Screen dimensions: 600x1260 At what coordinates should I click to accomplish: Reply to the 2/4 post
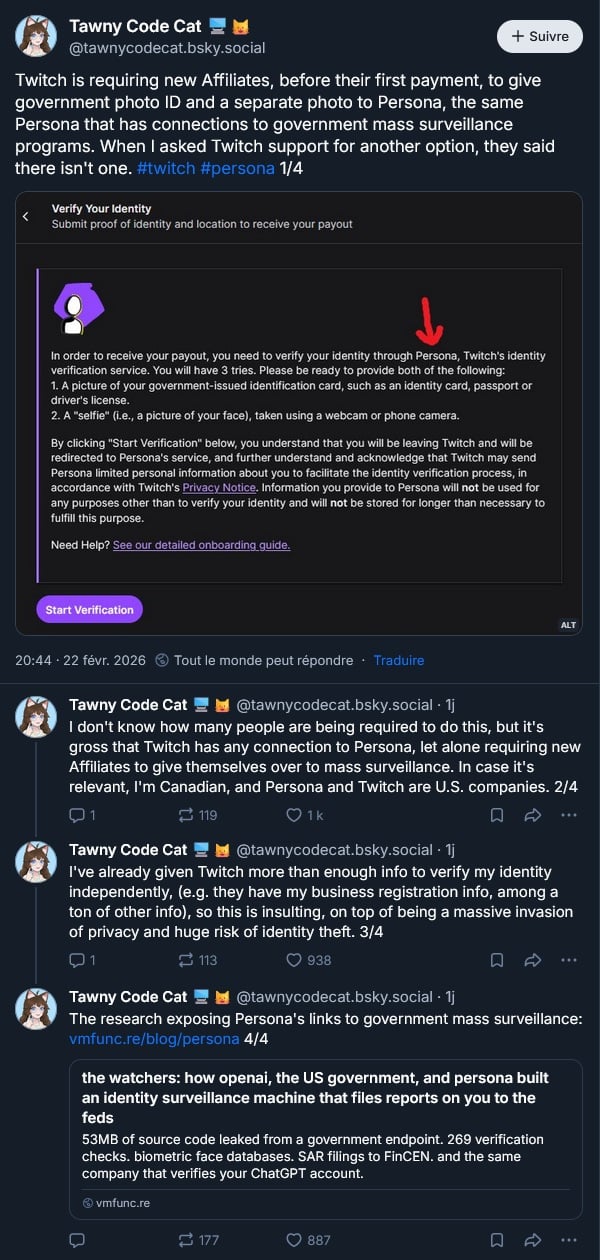[x=77, y=815]
